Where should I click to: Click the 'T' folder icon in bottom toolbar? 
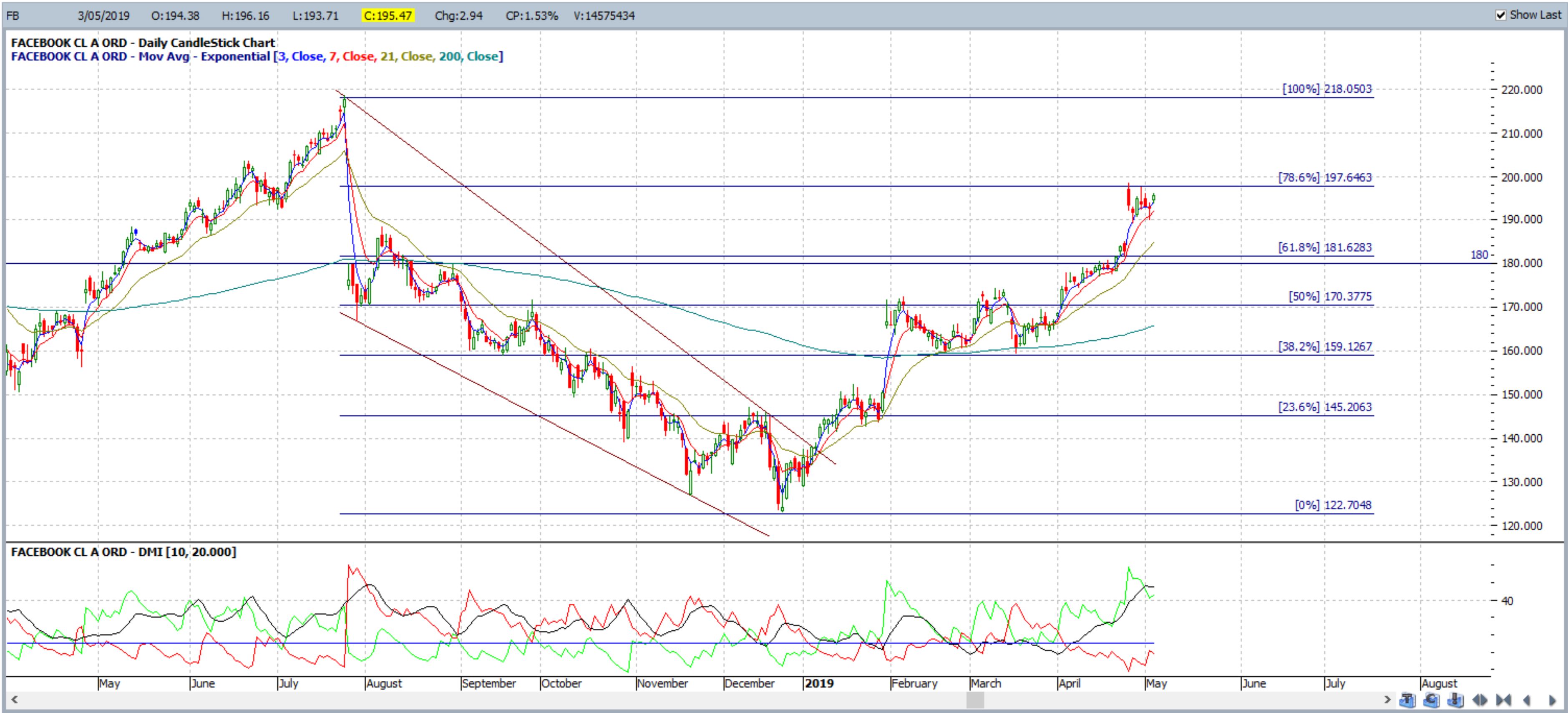tap(1407, 700)
